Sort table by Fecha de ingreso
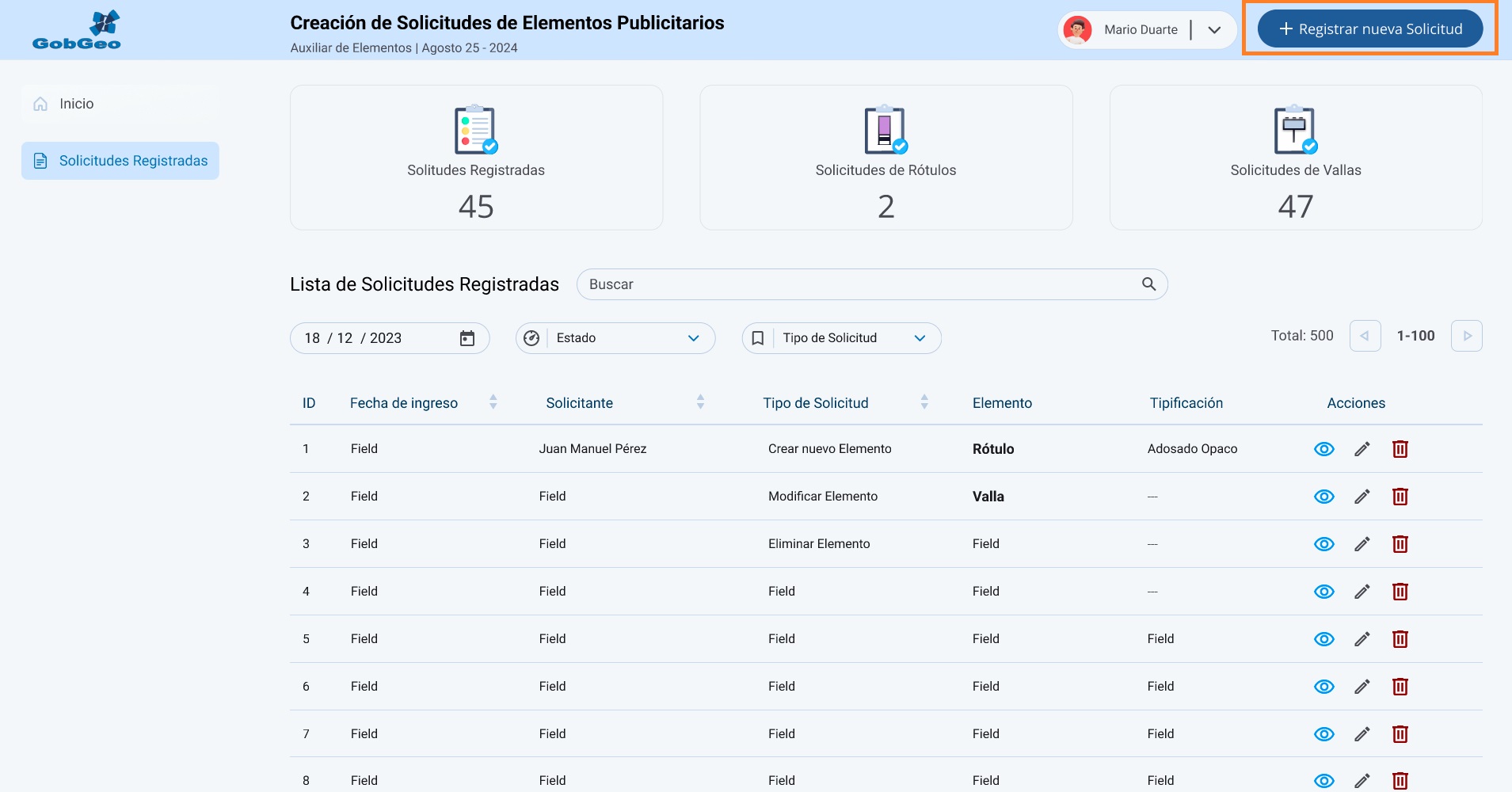This screenshot has height=792, width=1512. click(493, 402)
